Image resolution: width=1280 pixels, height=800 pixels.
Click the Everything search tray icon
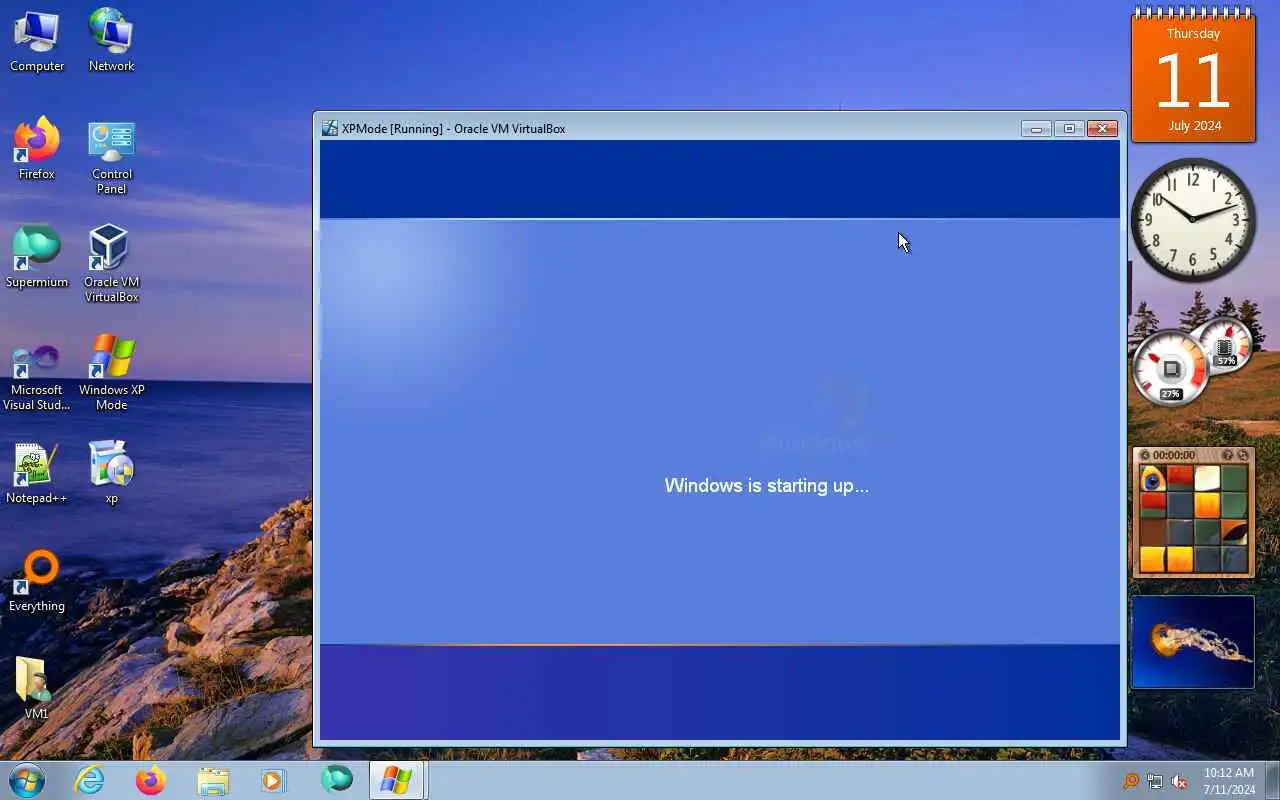coord(1131,781)
